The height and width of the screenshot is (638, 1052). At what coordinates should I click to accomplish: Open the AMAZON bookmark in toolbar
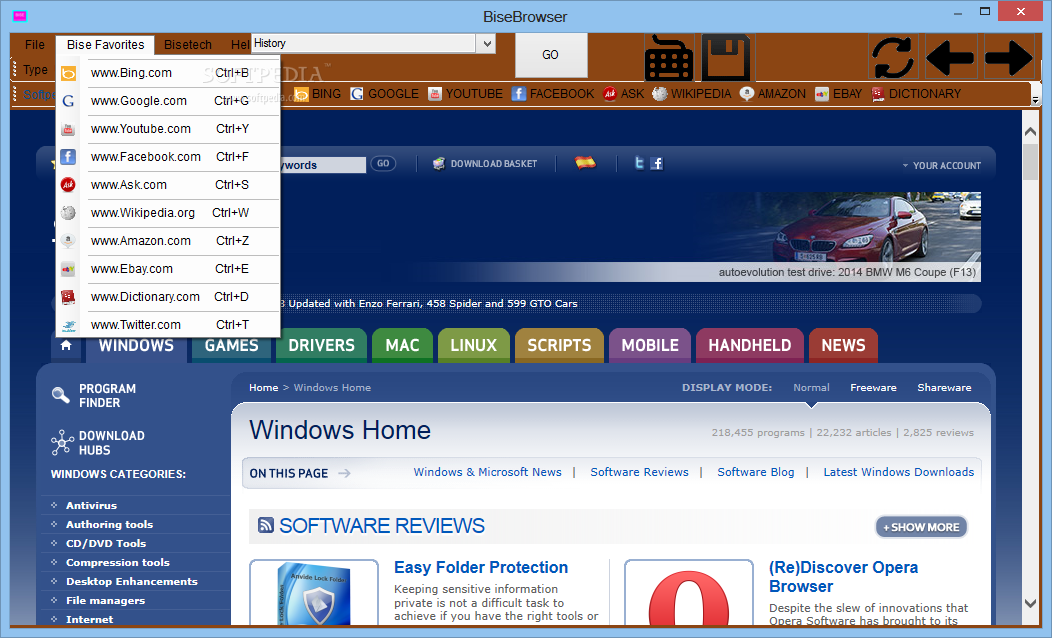pos(773,94)
